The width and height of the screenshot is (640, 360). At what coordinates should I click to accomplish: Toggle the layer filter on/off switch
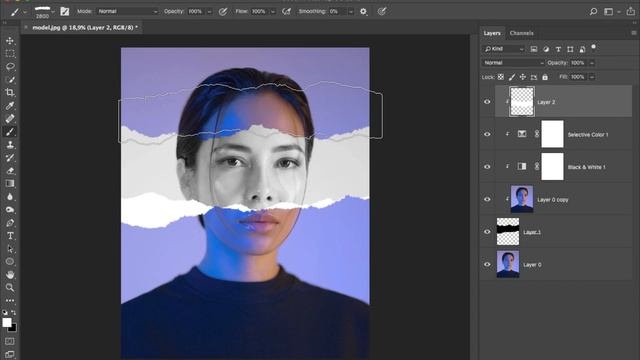point(593,47)
